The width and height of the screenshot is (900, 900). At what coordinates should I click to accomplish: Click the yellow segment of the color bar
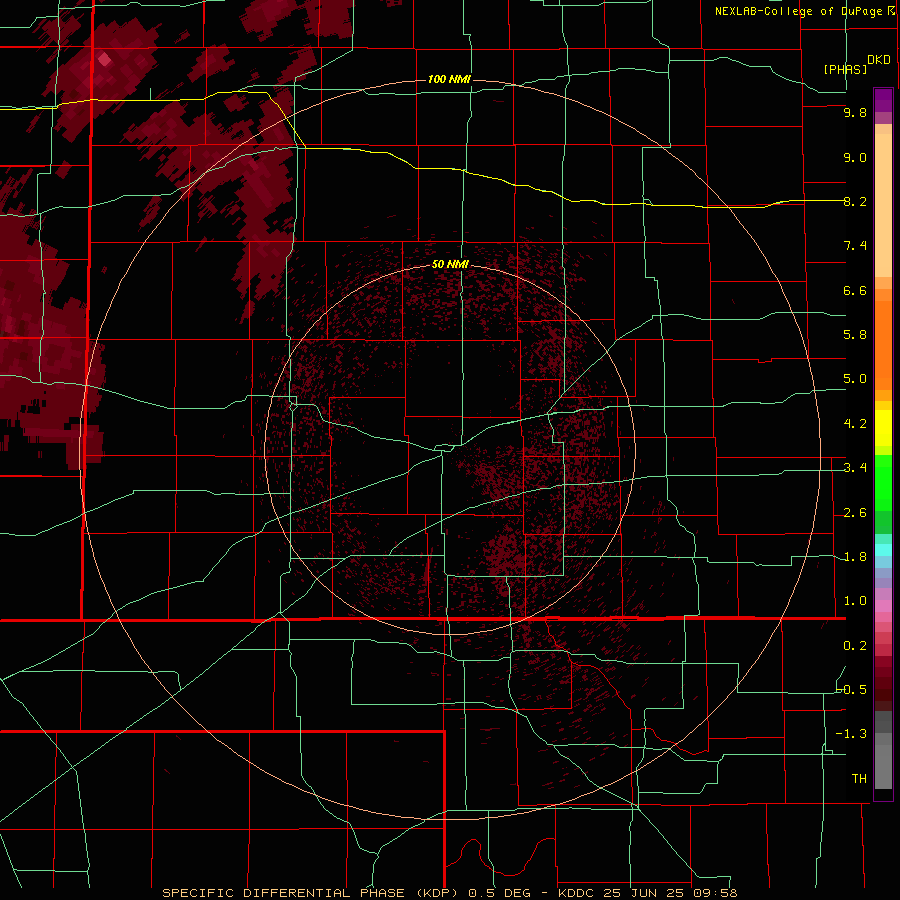[x=883, y=428]
